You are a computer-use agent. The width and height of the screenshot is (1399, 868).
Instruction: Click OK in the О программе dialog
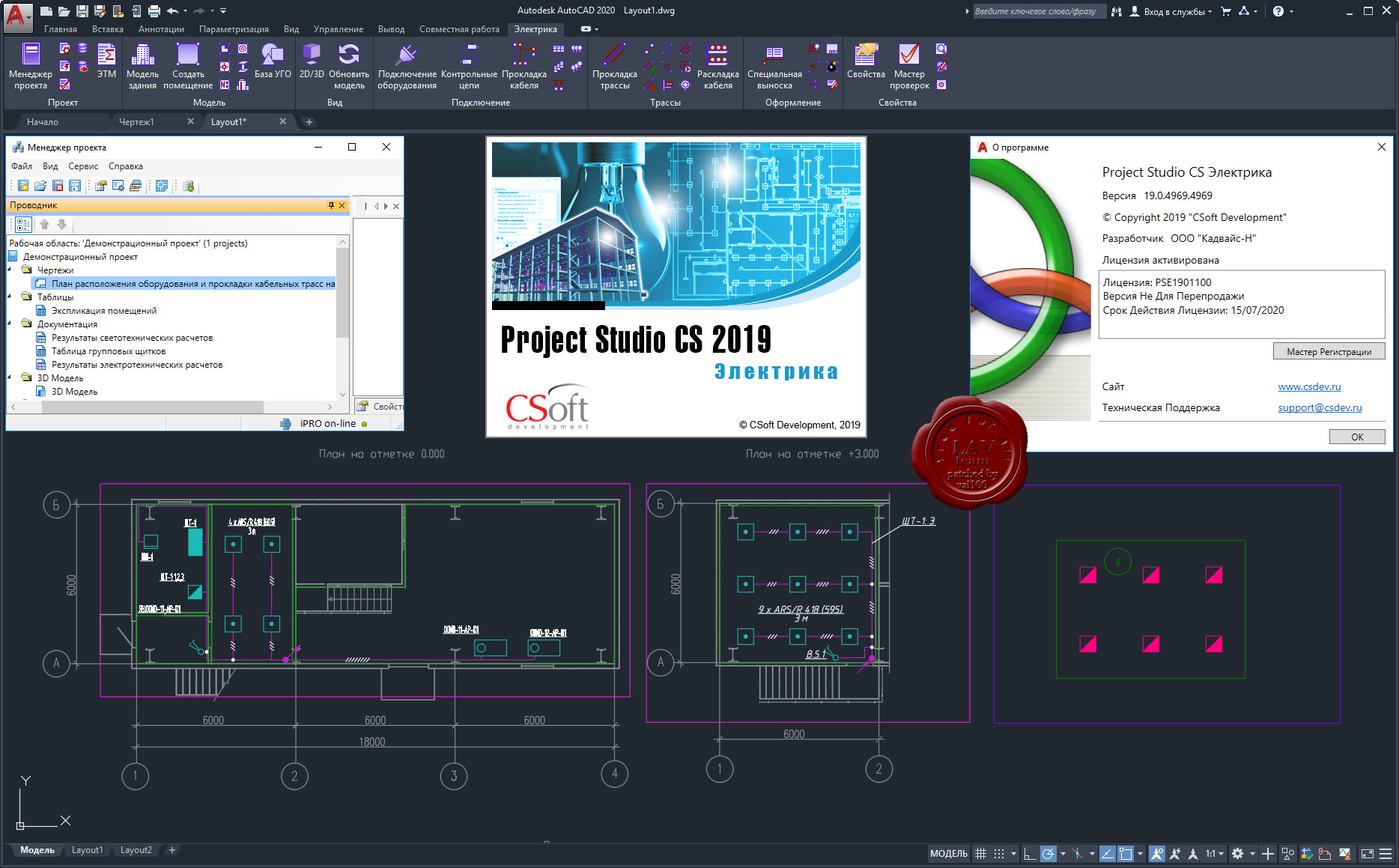(1357, 437)
